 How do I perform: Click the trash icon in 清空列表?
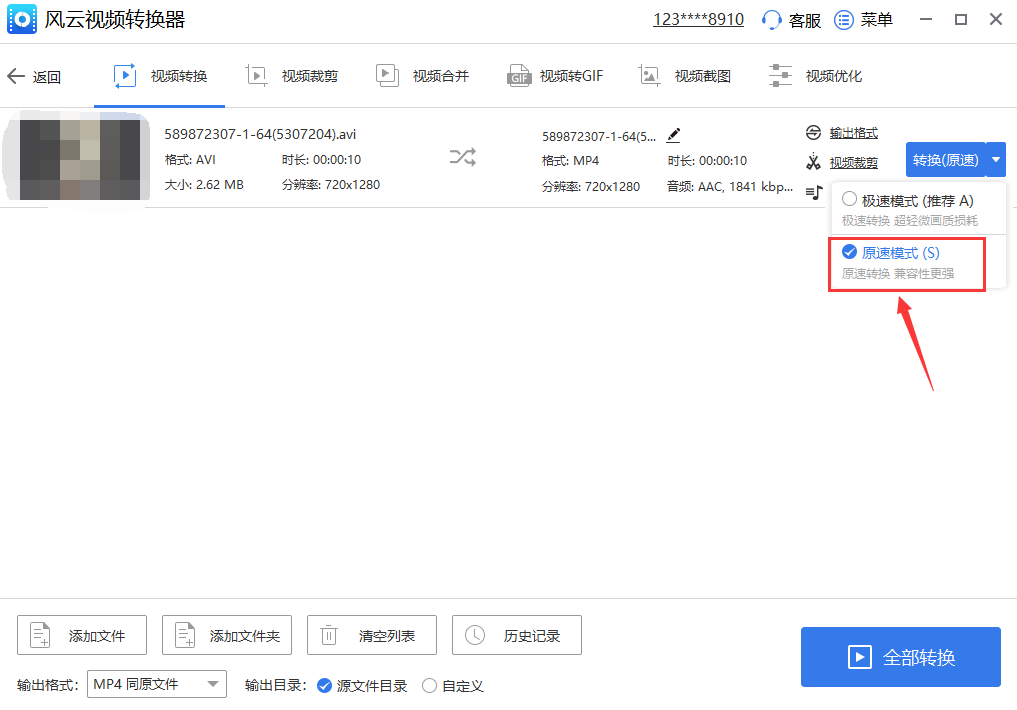329,635
